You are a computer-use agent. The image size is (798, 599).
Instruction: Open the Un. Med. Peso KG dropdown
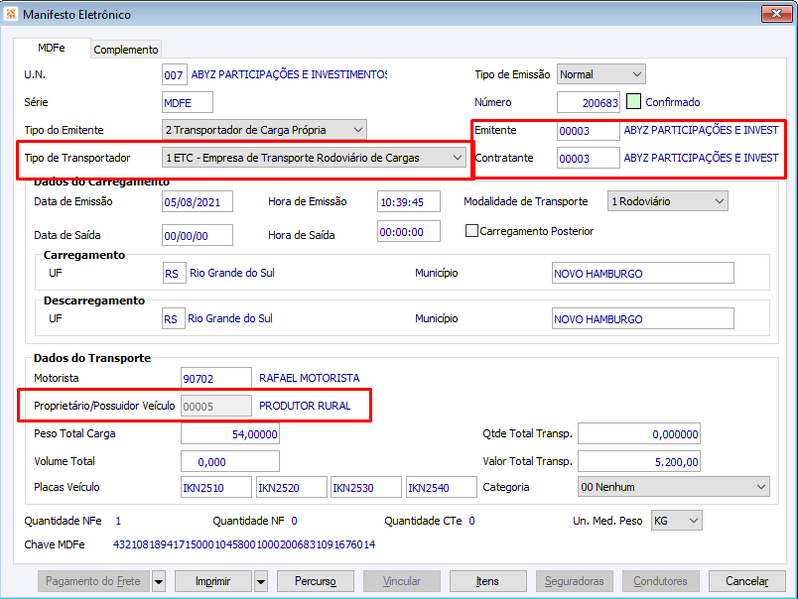(x=676, y=521)
